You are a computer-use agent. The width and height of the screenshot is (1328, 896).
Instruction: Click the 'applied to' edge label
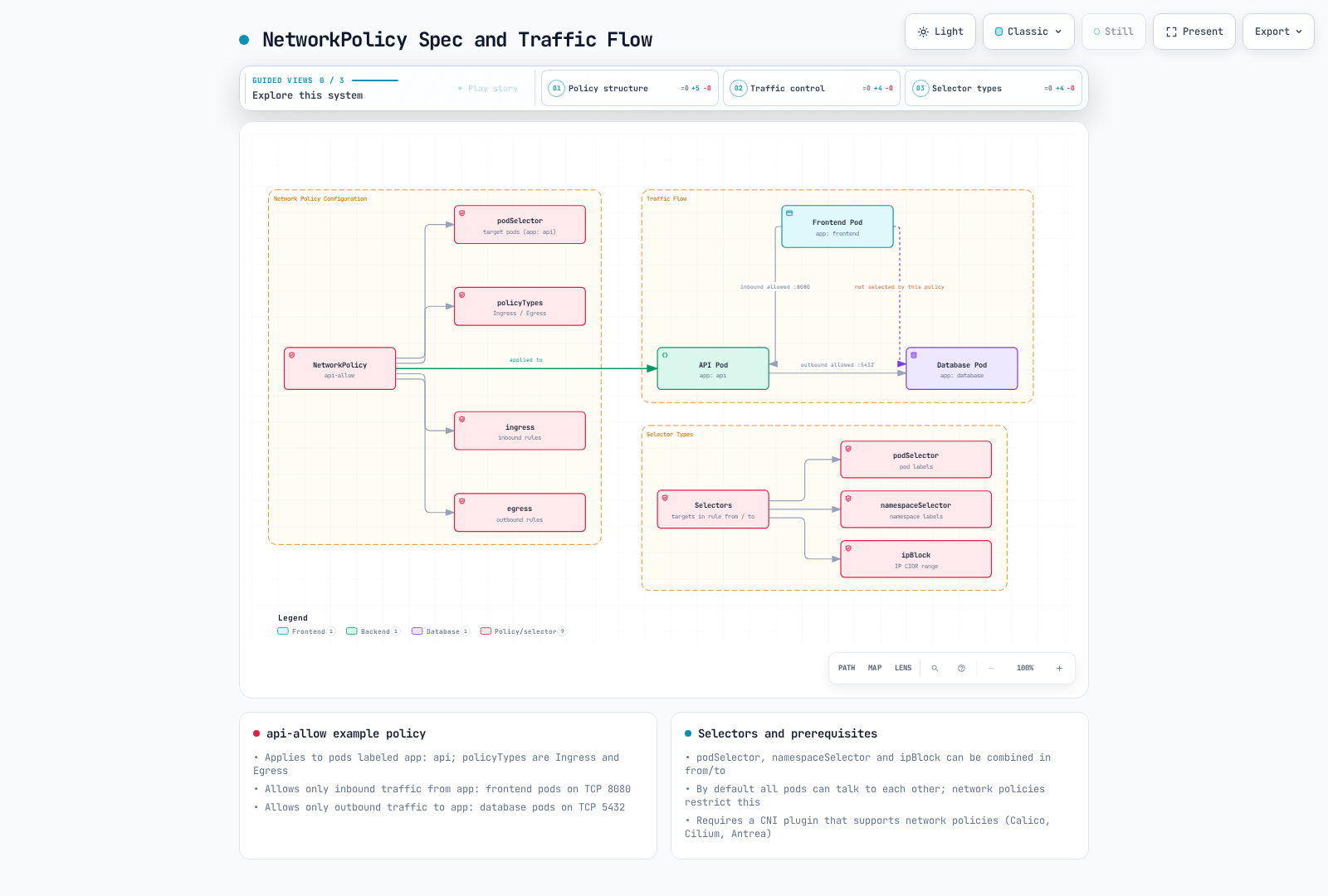pyautogui.click(x=526, y=360)
